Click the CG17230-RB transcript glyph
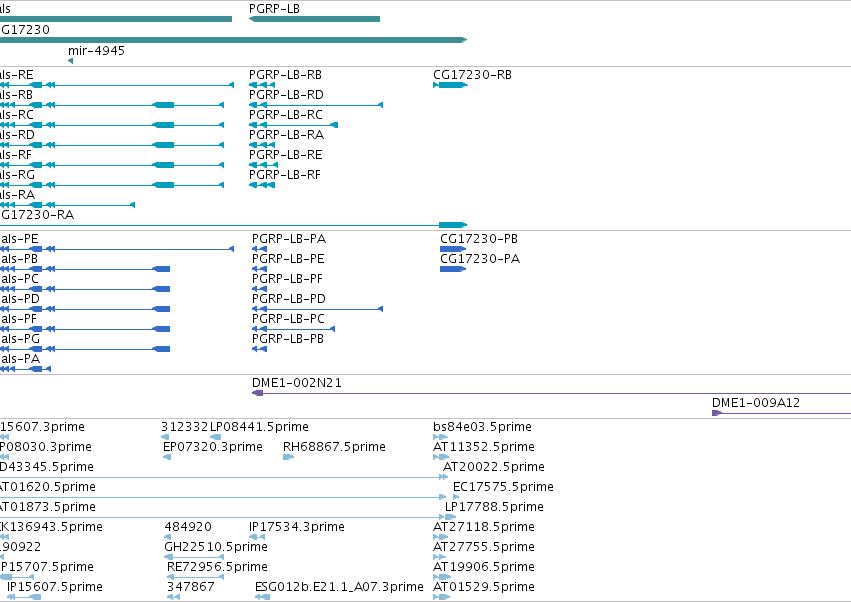The height and width of the screenshot is (602, 851). click(450, 85)
